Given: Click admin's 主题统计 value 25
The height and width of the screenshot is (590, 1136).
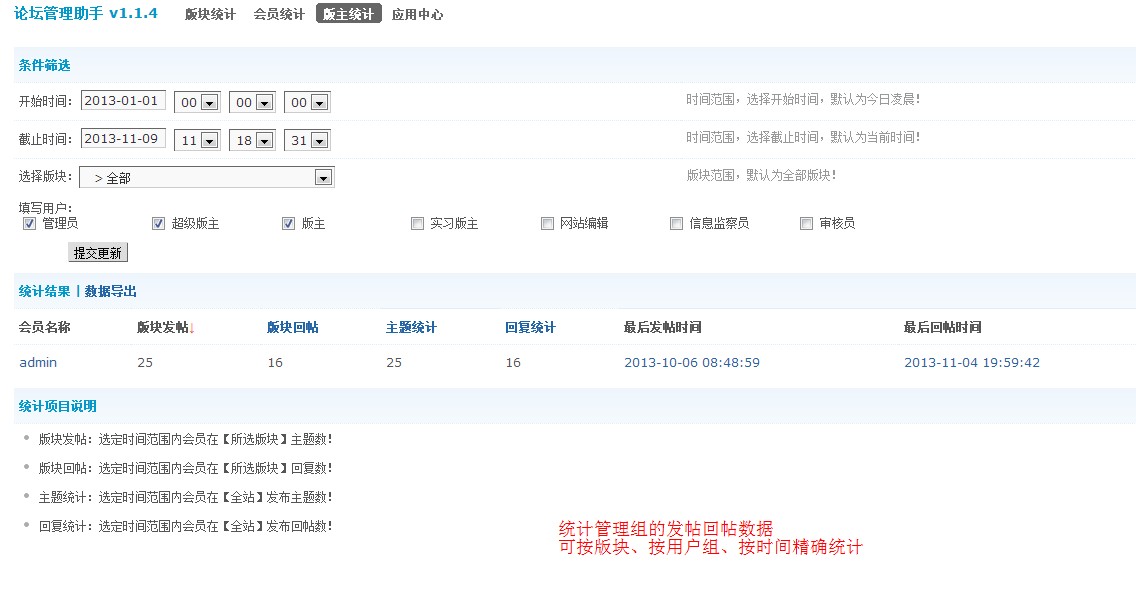Looking at the screenshot, I should coord(394,362).
